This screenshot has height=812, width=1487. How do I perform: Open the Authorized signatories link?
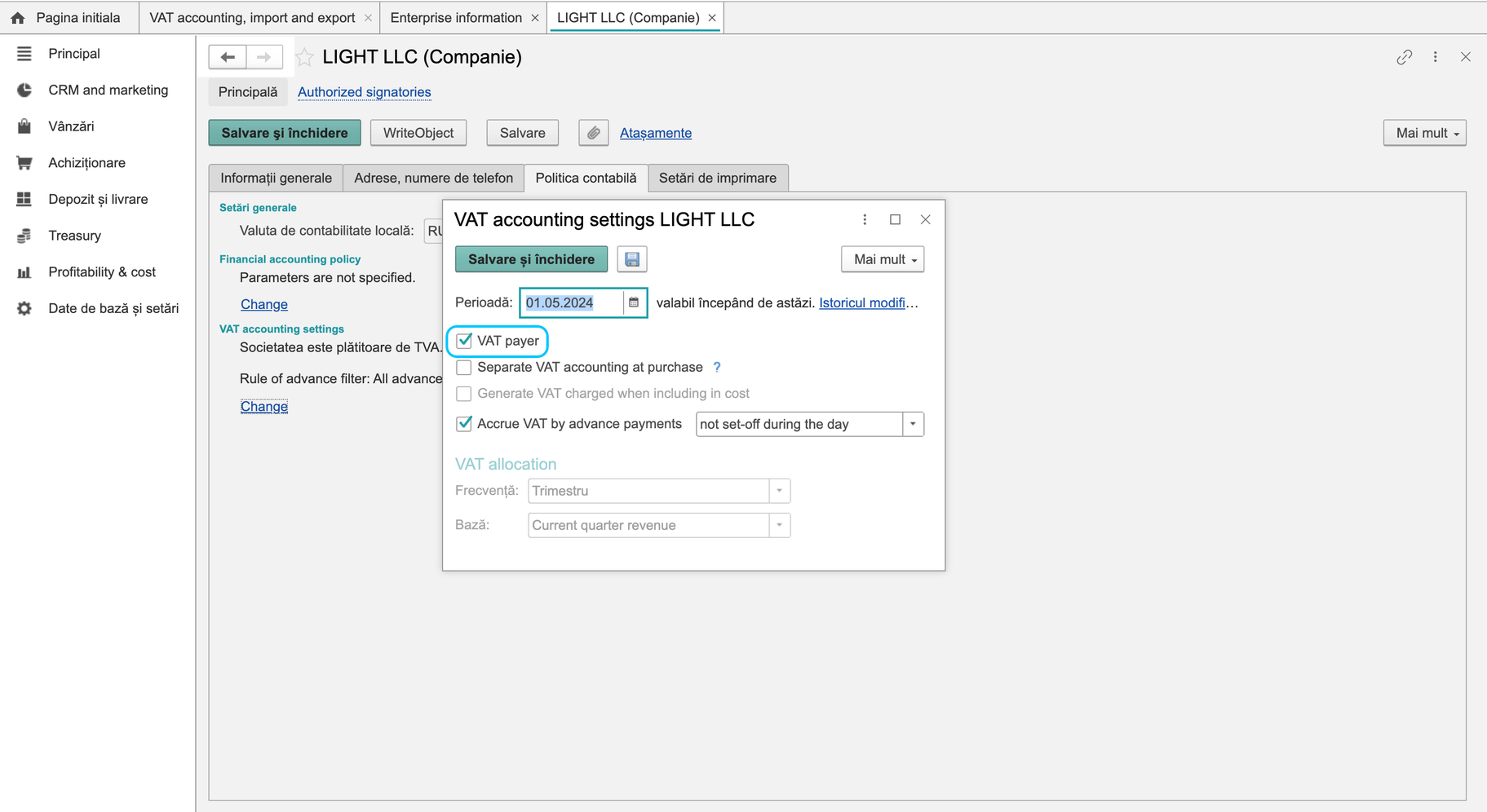[365, 92]
